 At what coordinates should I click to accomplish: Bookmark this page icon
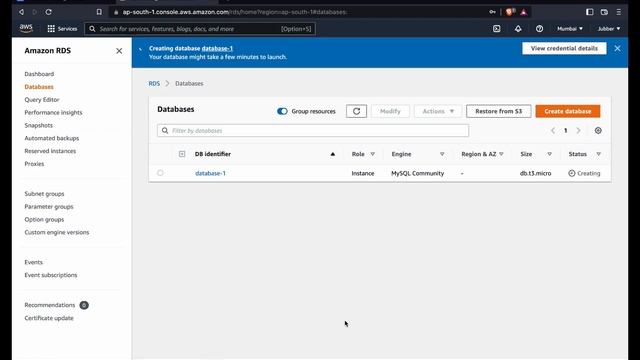click(x=99, y=12)
